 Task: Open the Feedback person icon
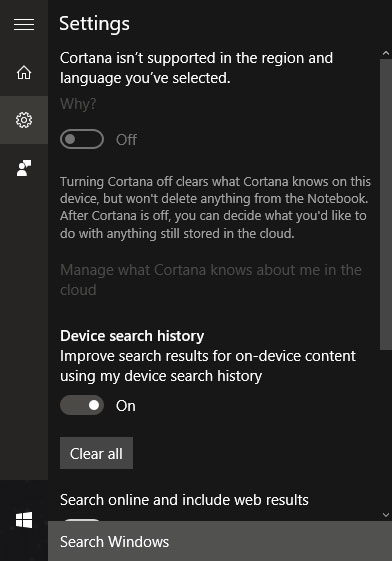coord(24,168)
